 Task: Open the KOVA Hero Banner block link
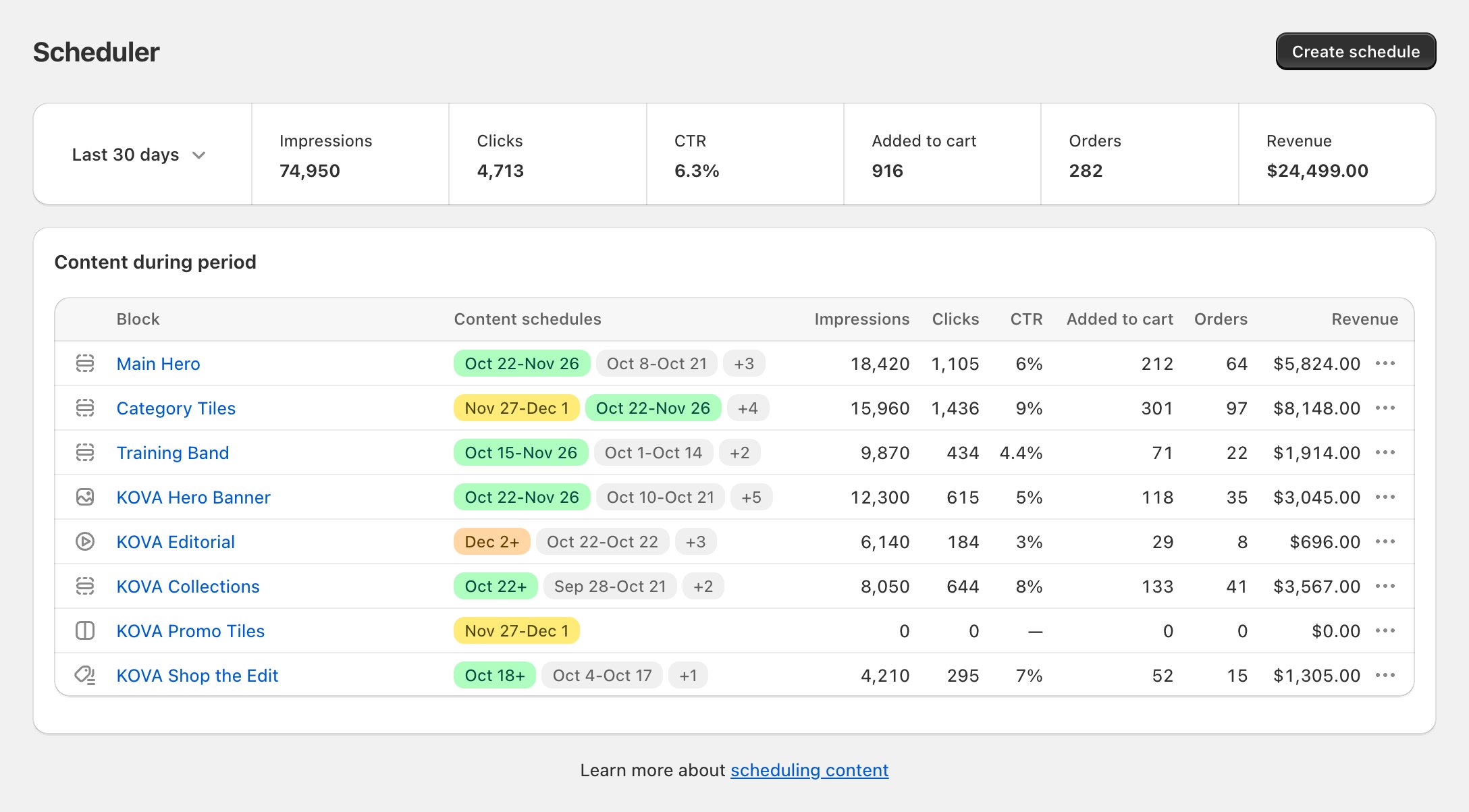click(x=193, y=497)
